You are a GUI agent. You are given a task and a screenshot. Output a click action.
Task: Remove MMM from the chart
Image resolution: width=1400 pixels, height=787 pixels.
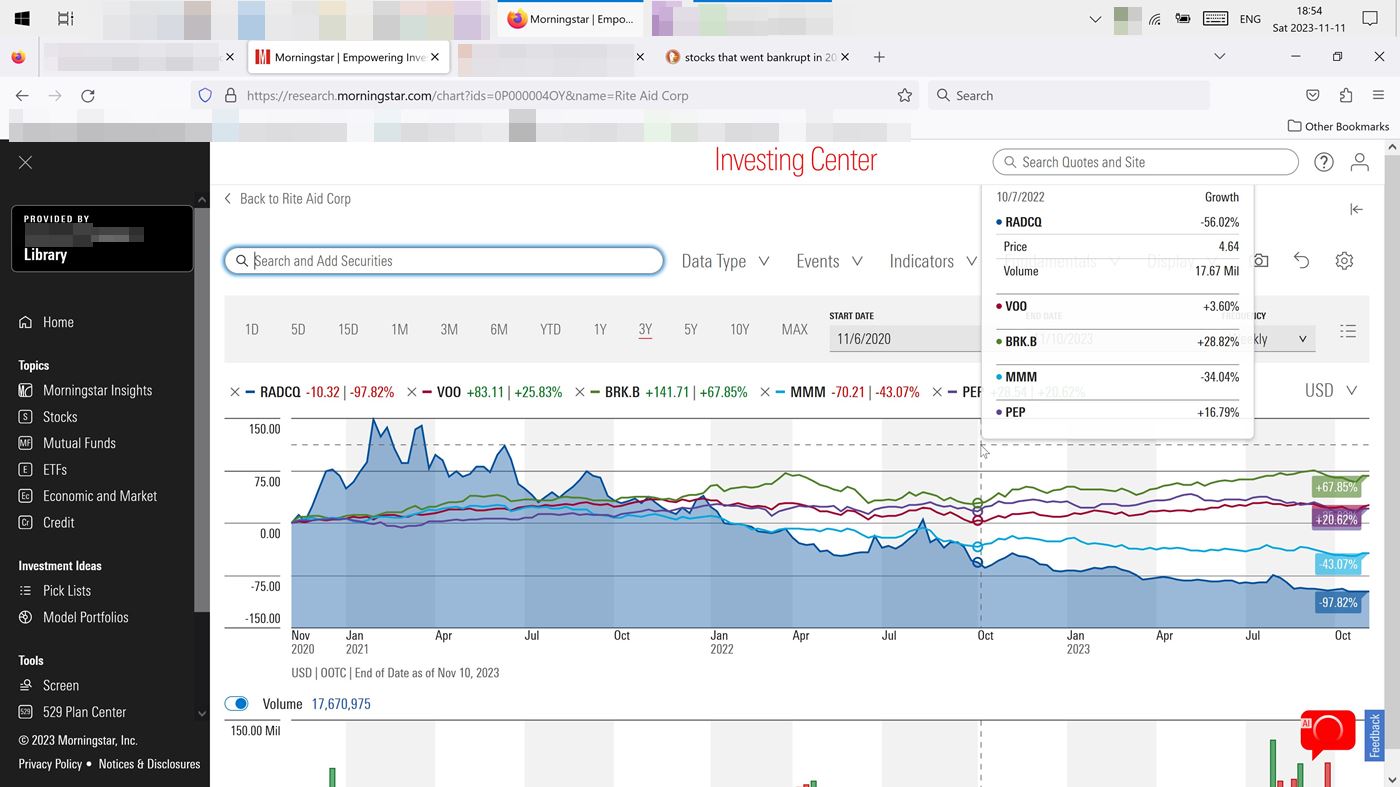tap(765, 392)
